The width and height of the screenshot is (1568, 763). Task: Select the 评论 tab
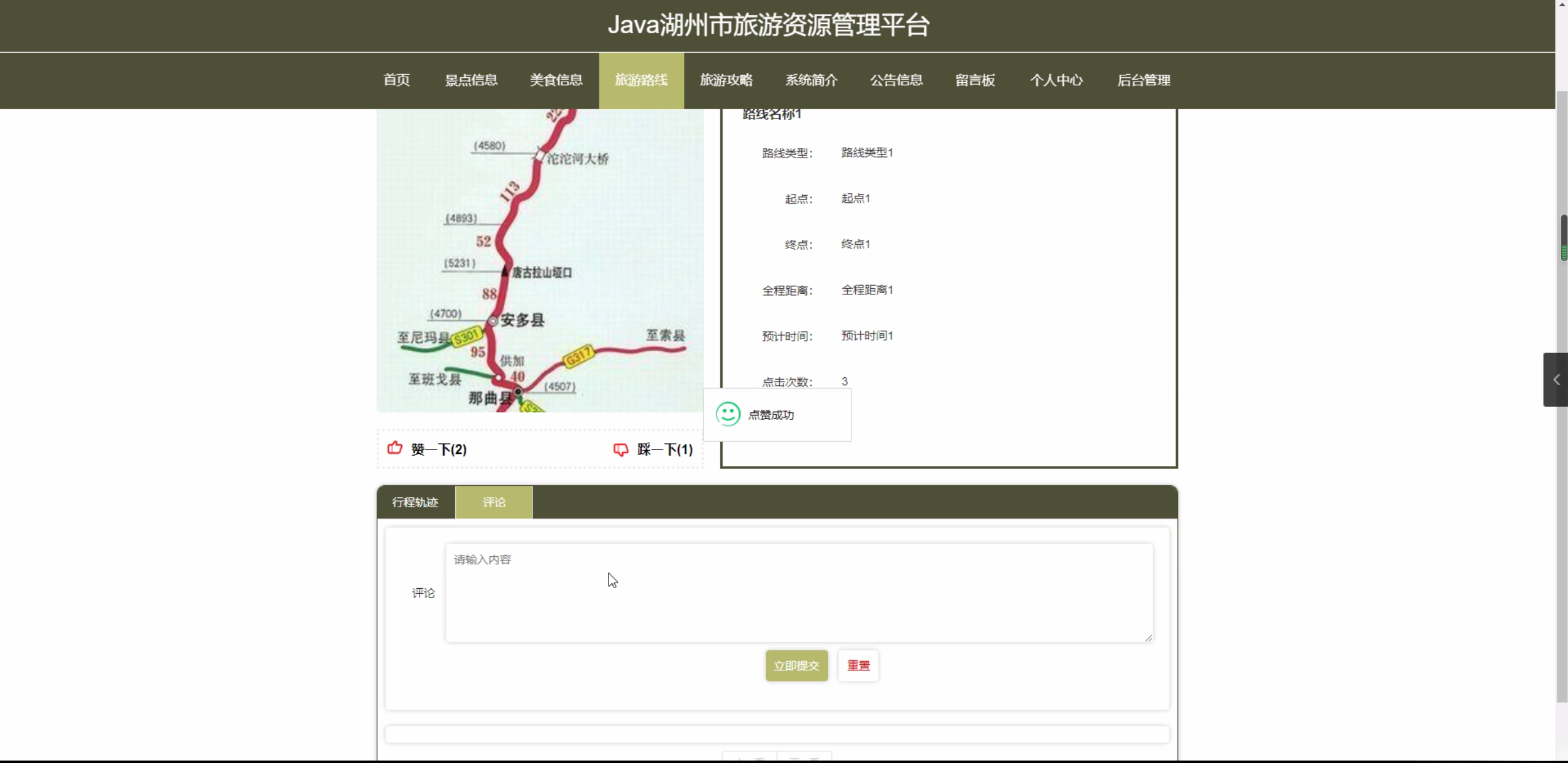click(494, 502)
